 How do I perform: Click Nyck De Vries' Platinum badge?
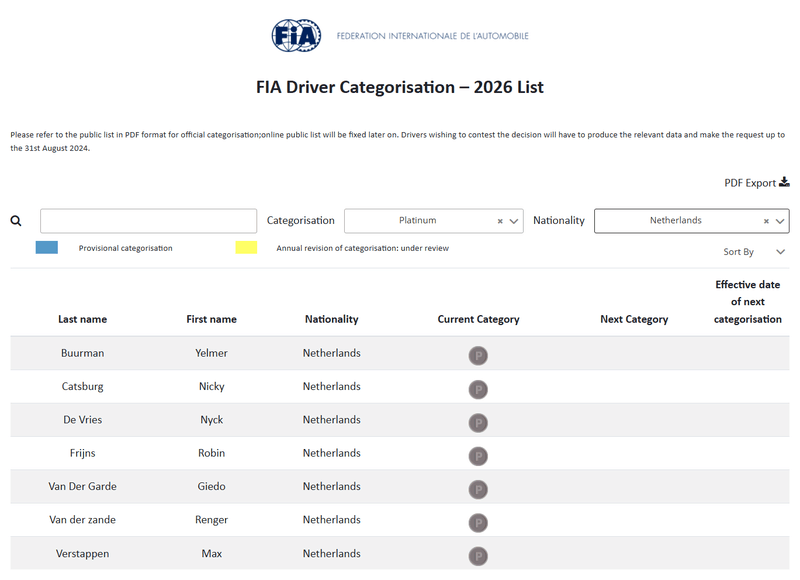pos(478,422)
